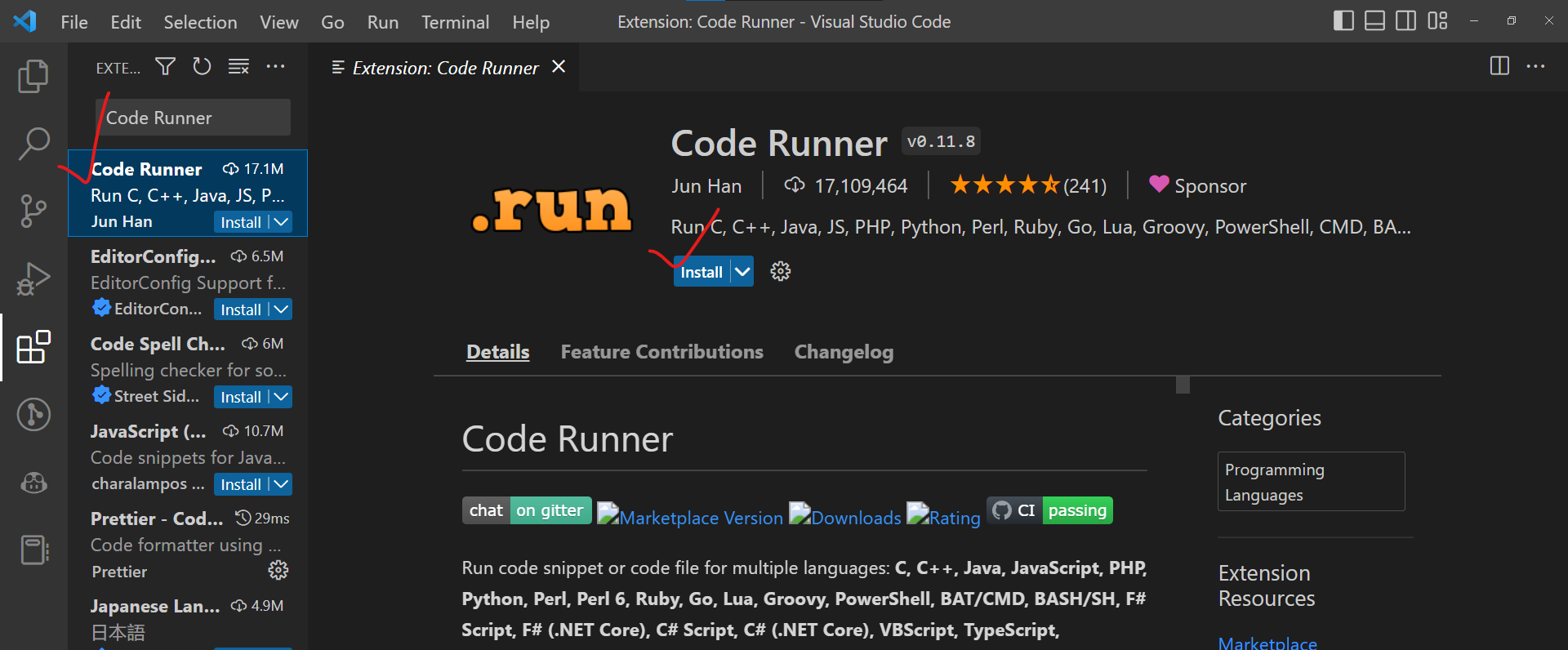The image size is (1568, 650).
Task: Clear extensions search results
Action: click(x=238, y=67)
